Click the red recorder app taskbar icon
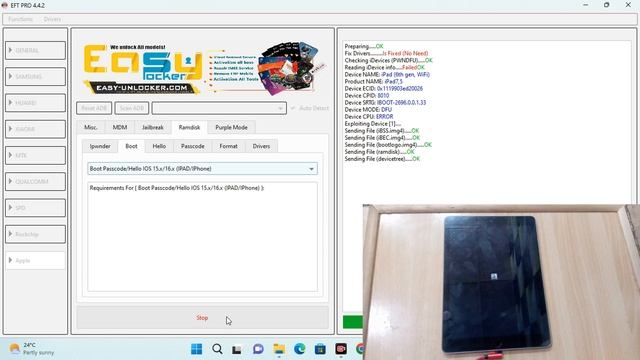Viewport: 640px width, 360px height. (341, 349)
